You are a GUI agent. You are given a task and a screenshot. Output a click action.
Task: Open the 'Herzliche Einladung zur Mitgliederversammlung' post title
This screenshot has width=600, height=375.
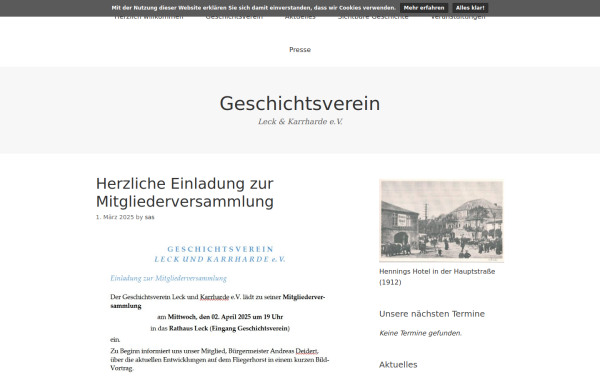(185, 192)
